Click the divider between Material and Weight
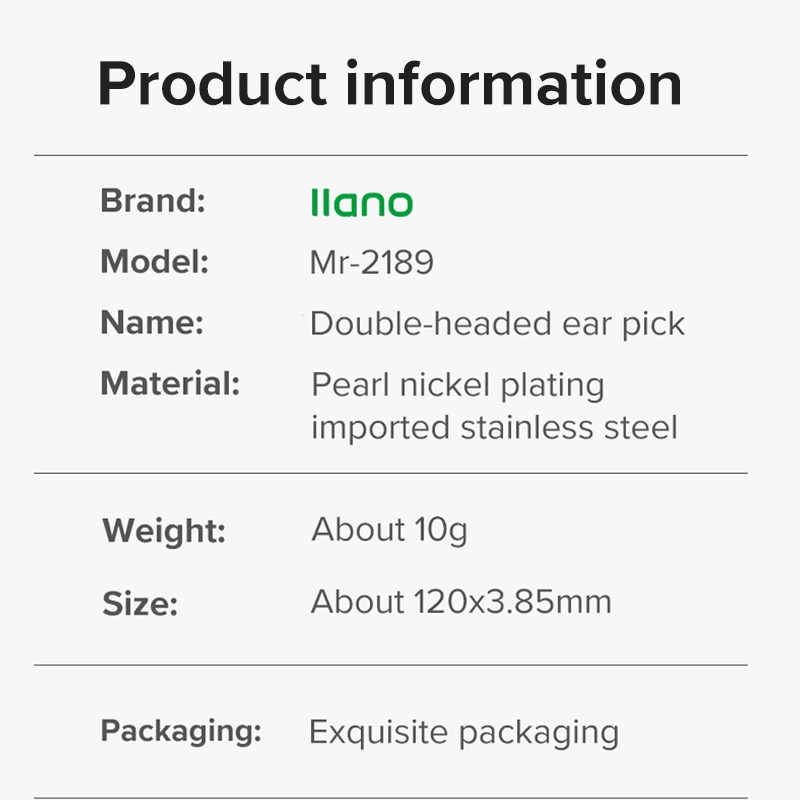The image size is (800, 800). click(391, 473)
